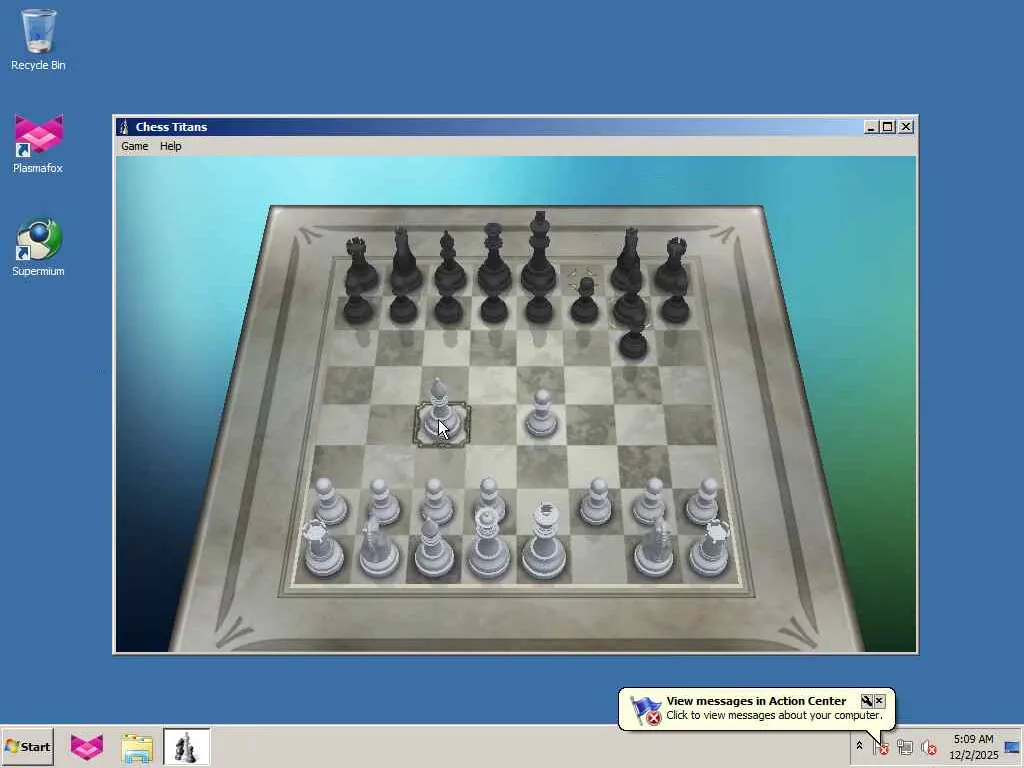Open notification options via the wrench icon
1024x768 pixels.
(x=867, y=701)
